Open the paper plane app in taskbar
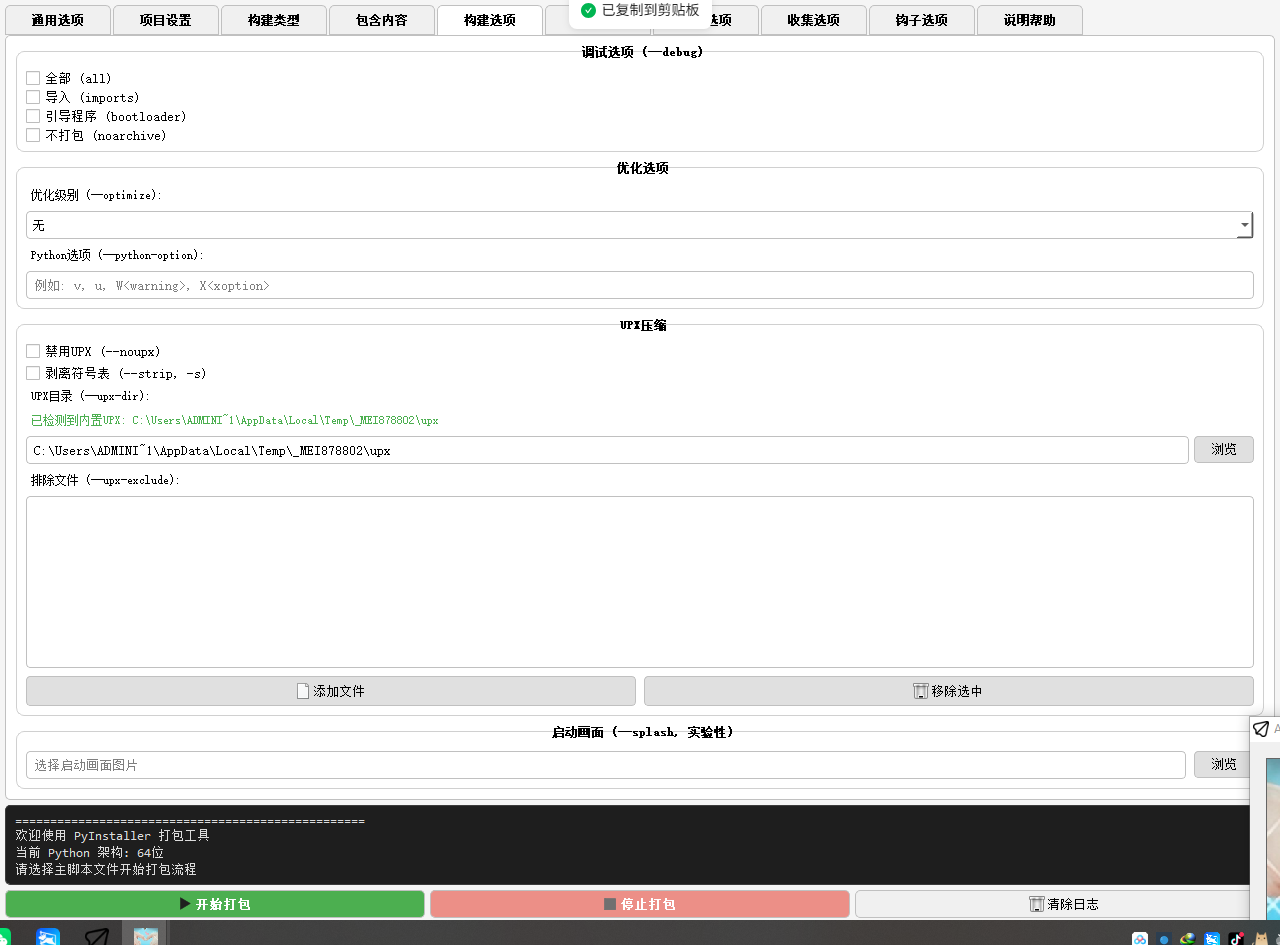 point(96,937)
